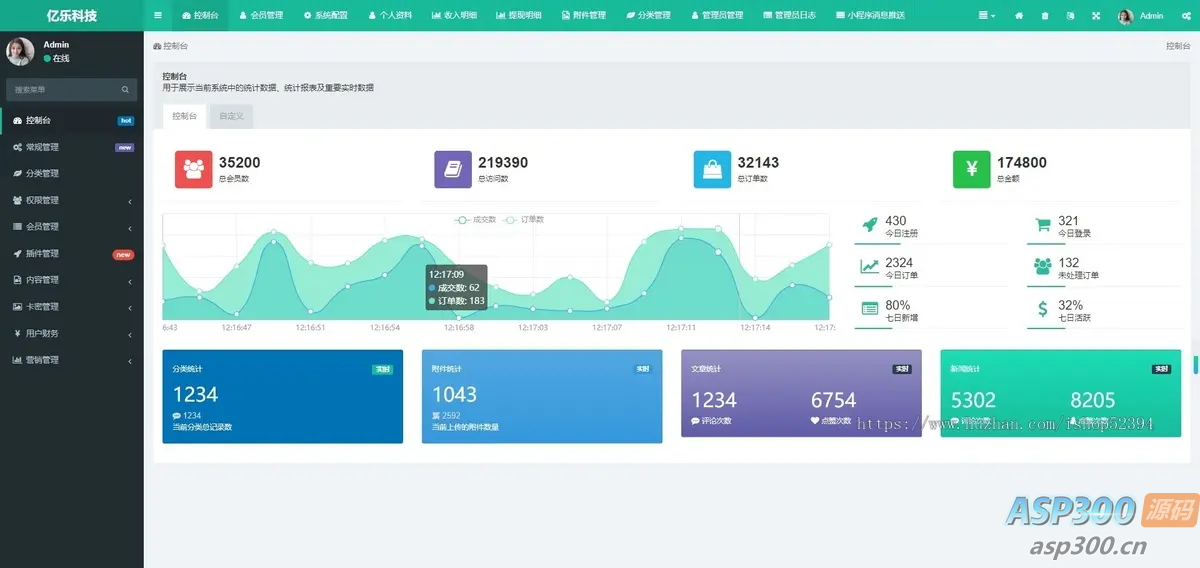Screen dimensions: 1200x568
Task: Toggle the sidebar with the hamburger icon
Action: point(158,16)
